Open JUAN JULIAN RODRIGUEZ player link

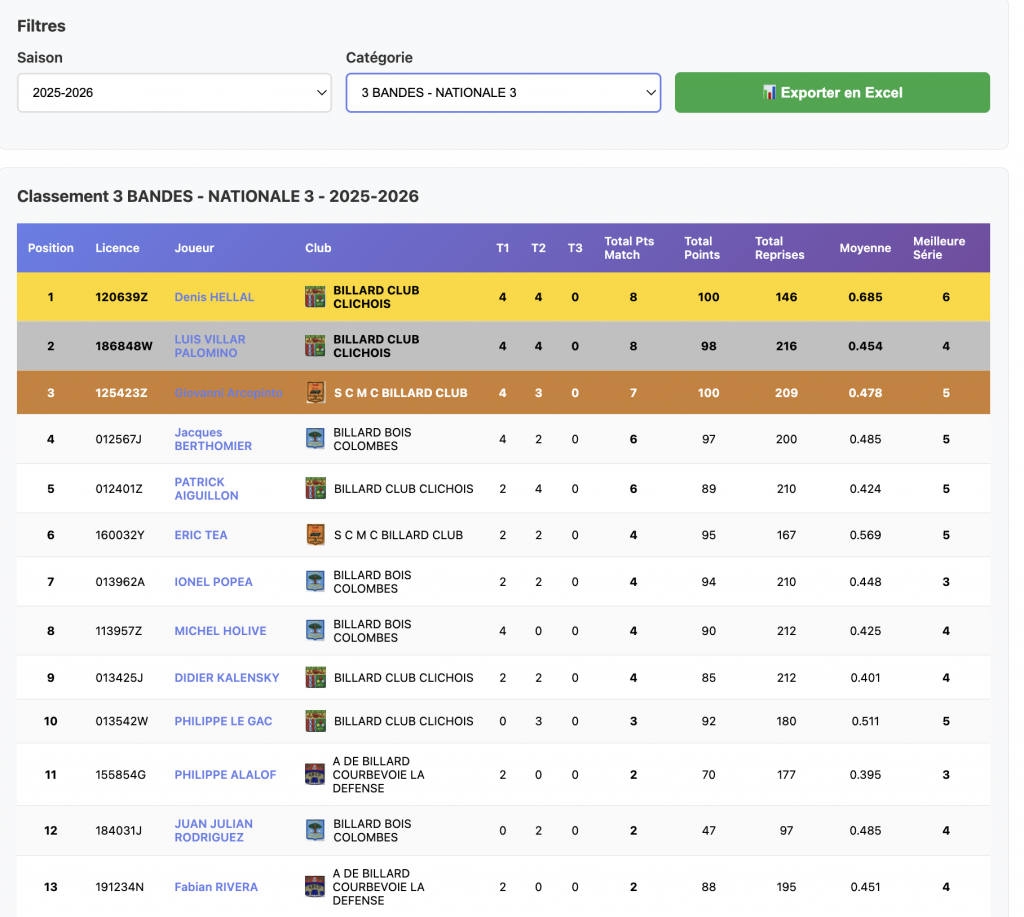point(213,830)
